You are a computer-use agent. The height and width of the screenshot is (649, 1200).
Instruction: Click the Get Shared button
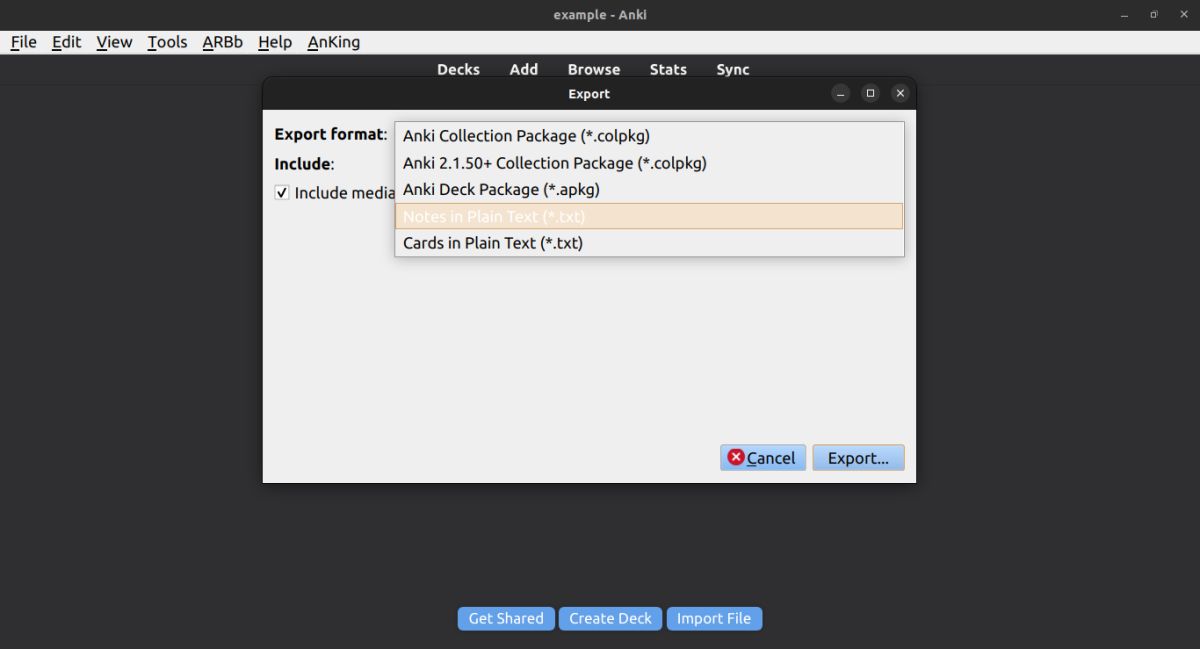pyautogui.click(x=506, y=618)
